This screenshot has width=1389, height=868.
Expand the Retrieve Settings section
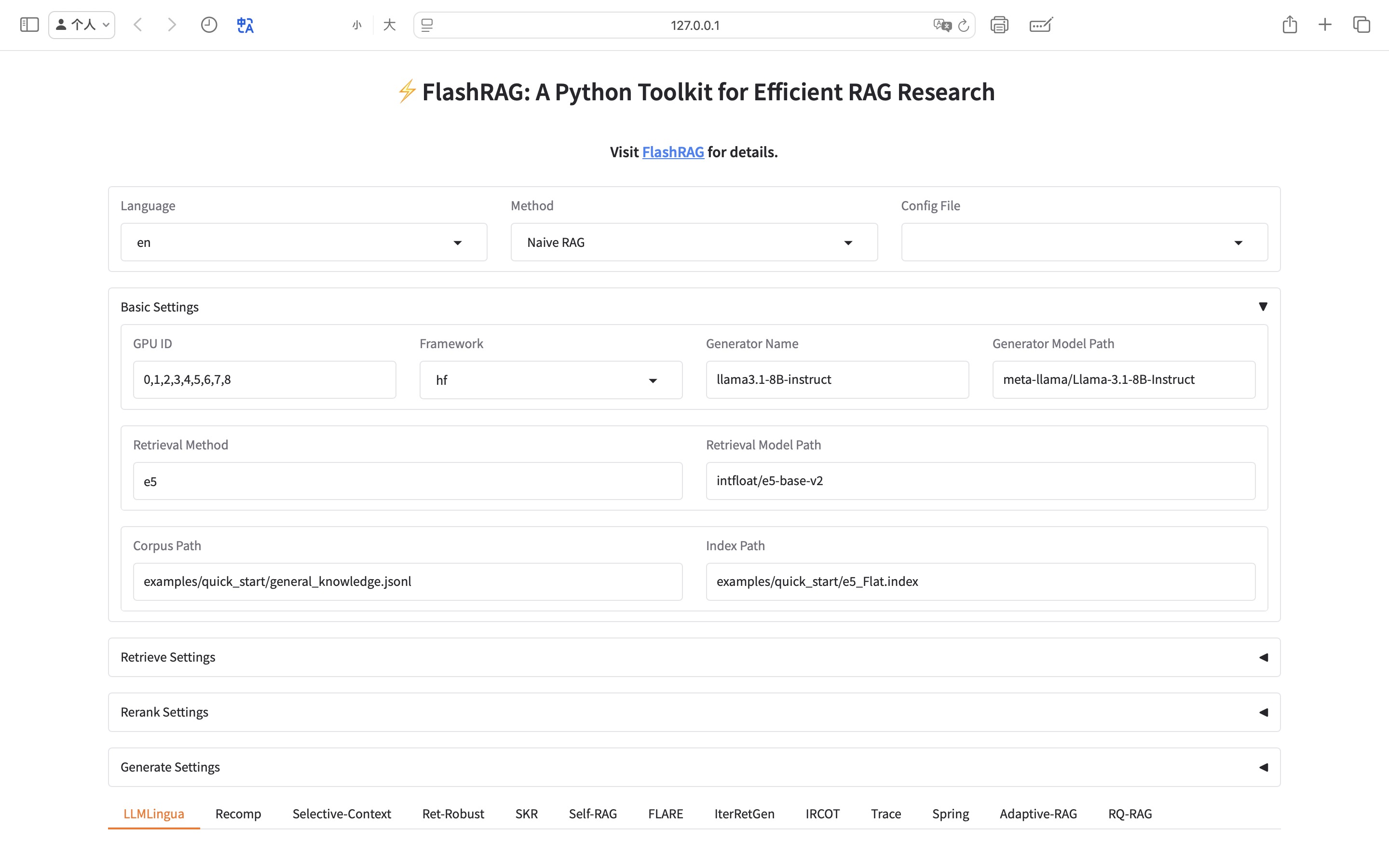(1263, 657)
